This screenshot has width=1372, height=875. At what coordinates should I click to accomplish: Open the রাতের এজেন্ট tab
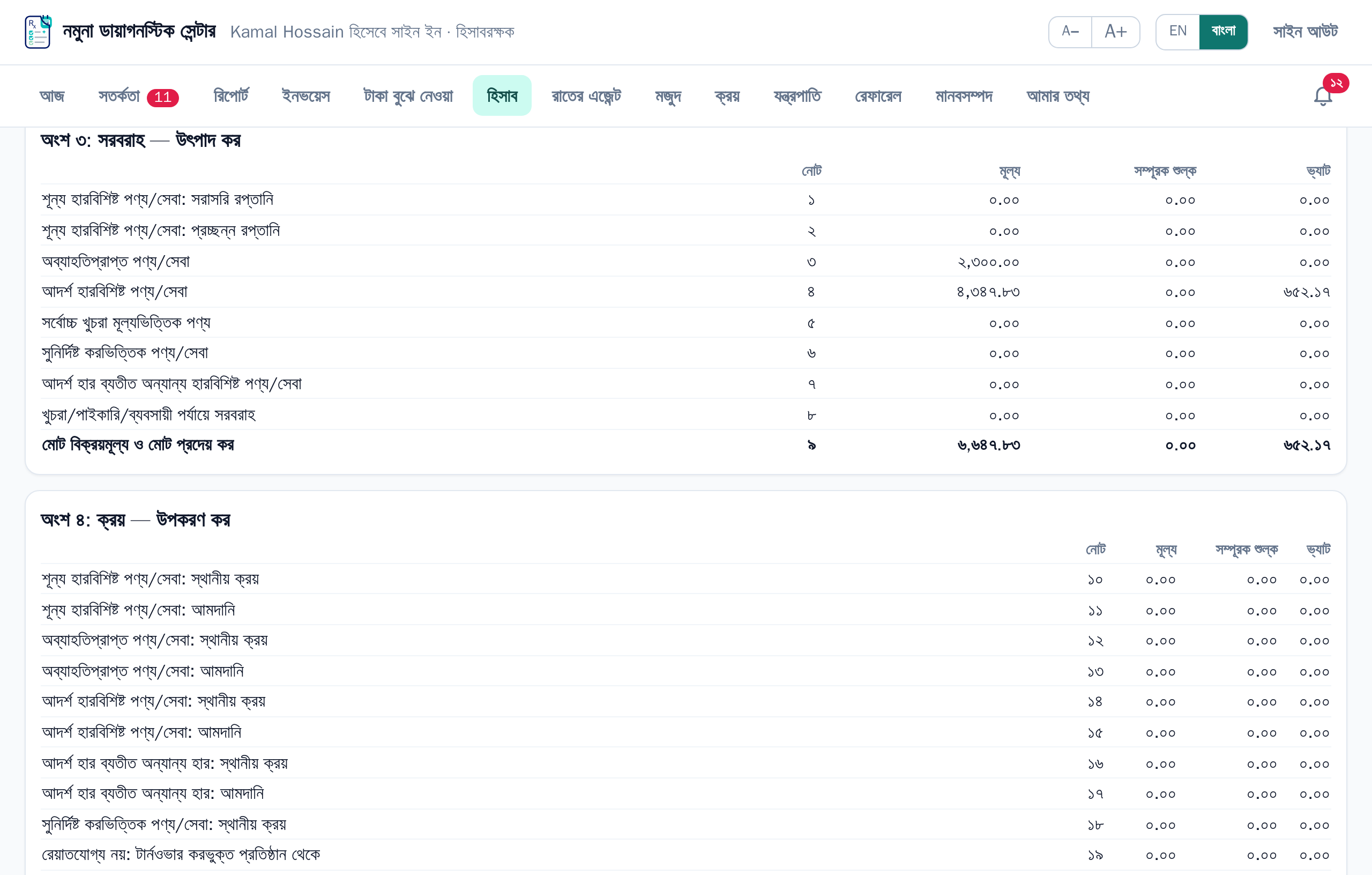586,96
